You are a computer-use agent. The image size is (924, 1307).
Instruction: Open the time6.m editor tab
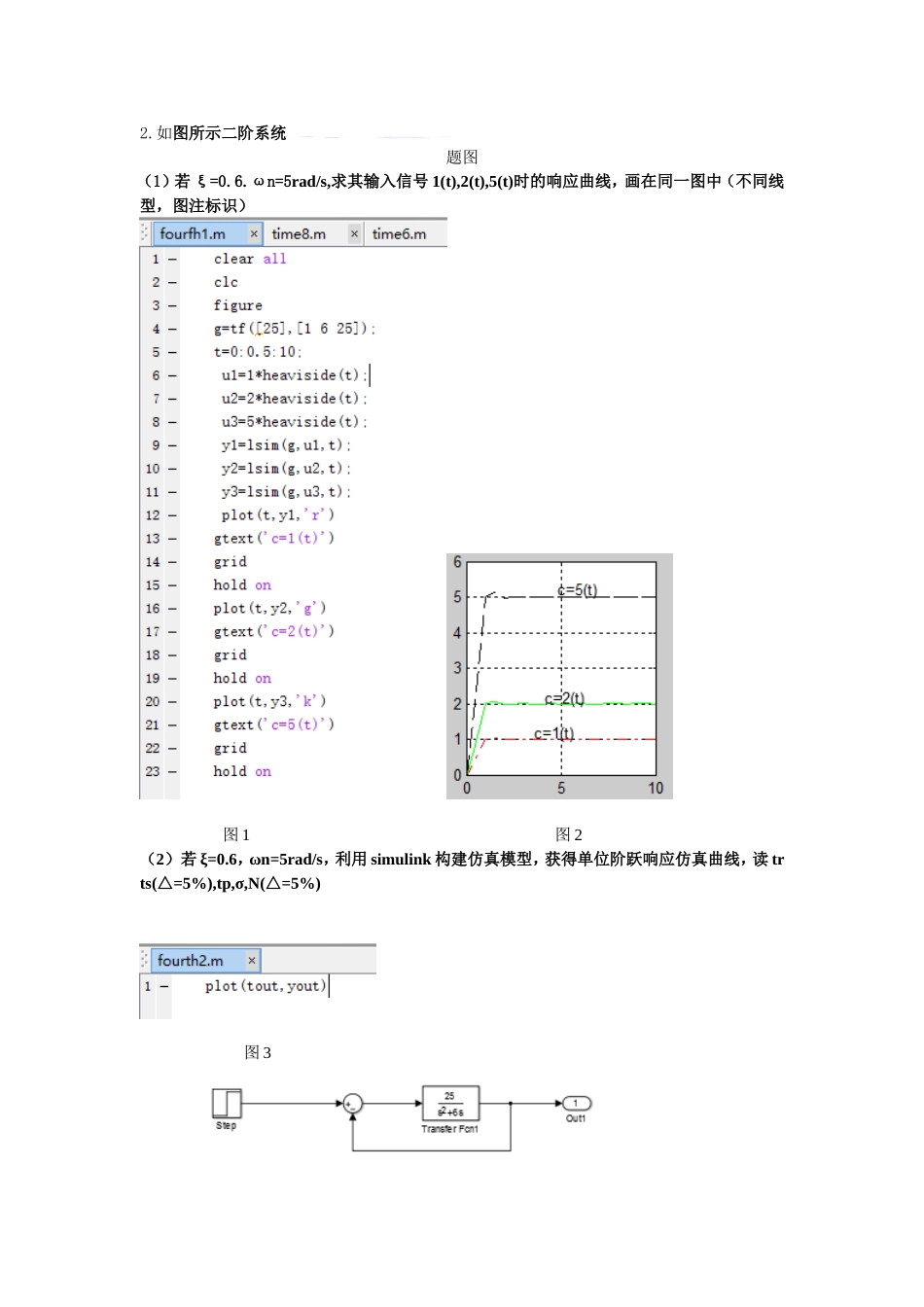(400, 233)
